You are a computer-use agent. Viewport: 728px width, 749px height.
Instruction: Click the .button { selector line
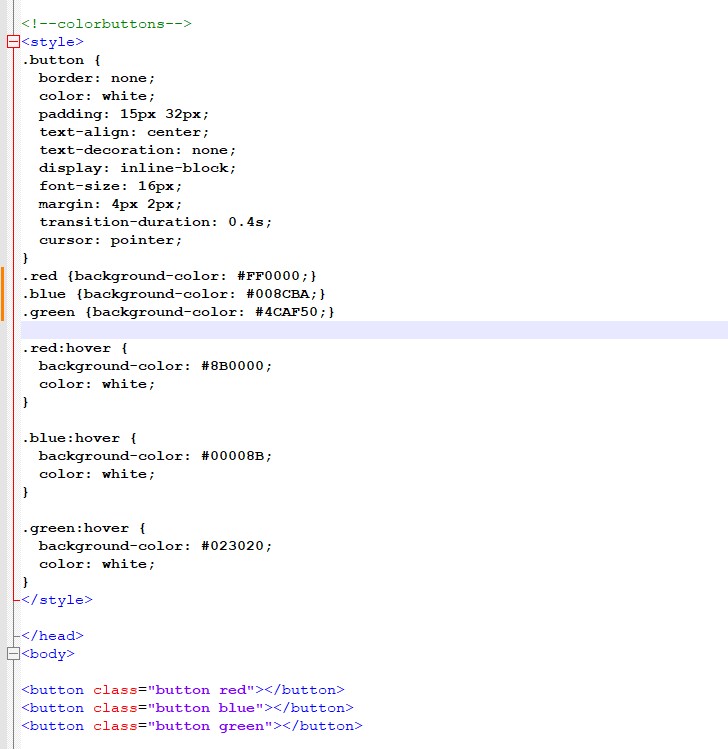pos(61,60)
